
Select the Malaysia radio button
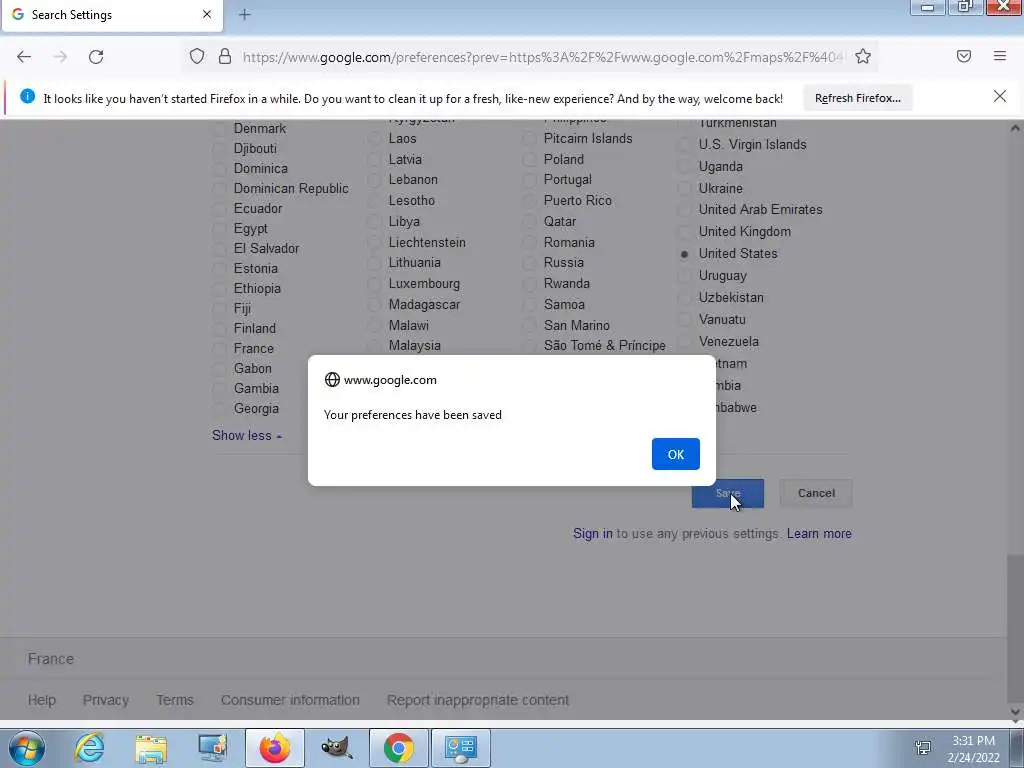(374, 345)
